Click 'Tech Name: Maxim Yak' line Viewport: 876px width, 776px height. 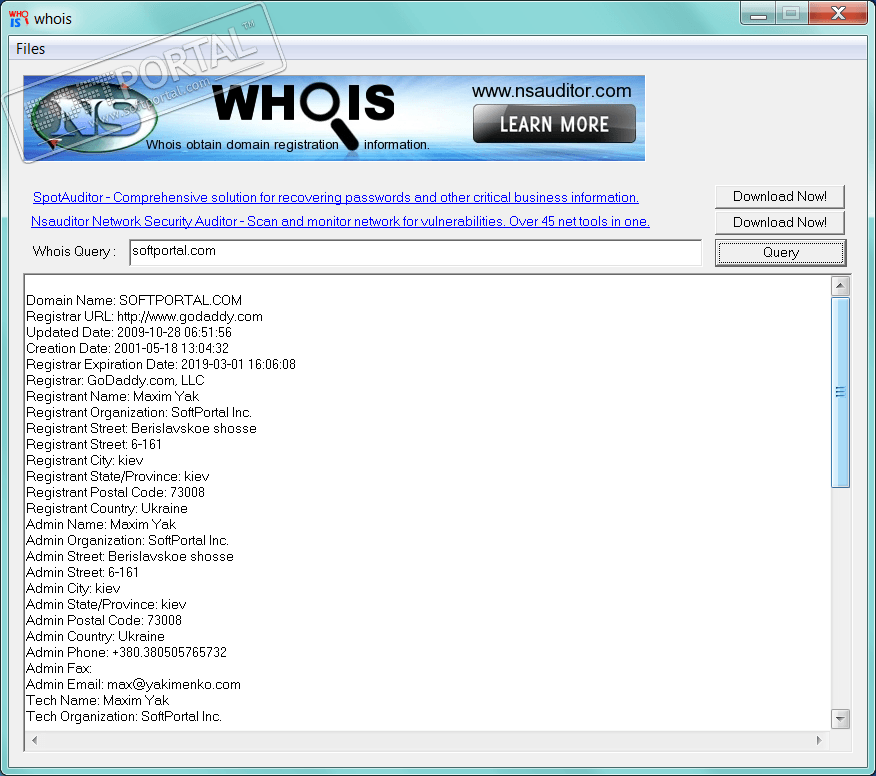pos(97,701)
